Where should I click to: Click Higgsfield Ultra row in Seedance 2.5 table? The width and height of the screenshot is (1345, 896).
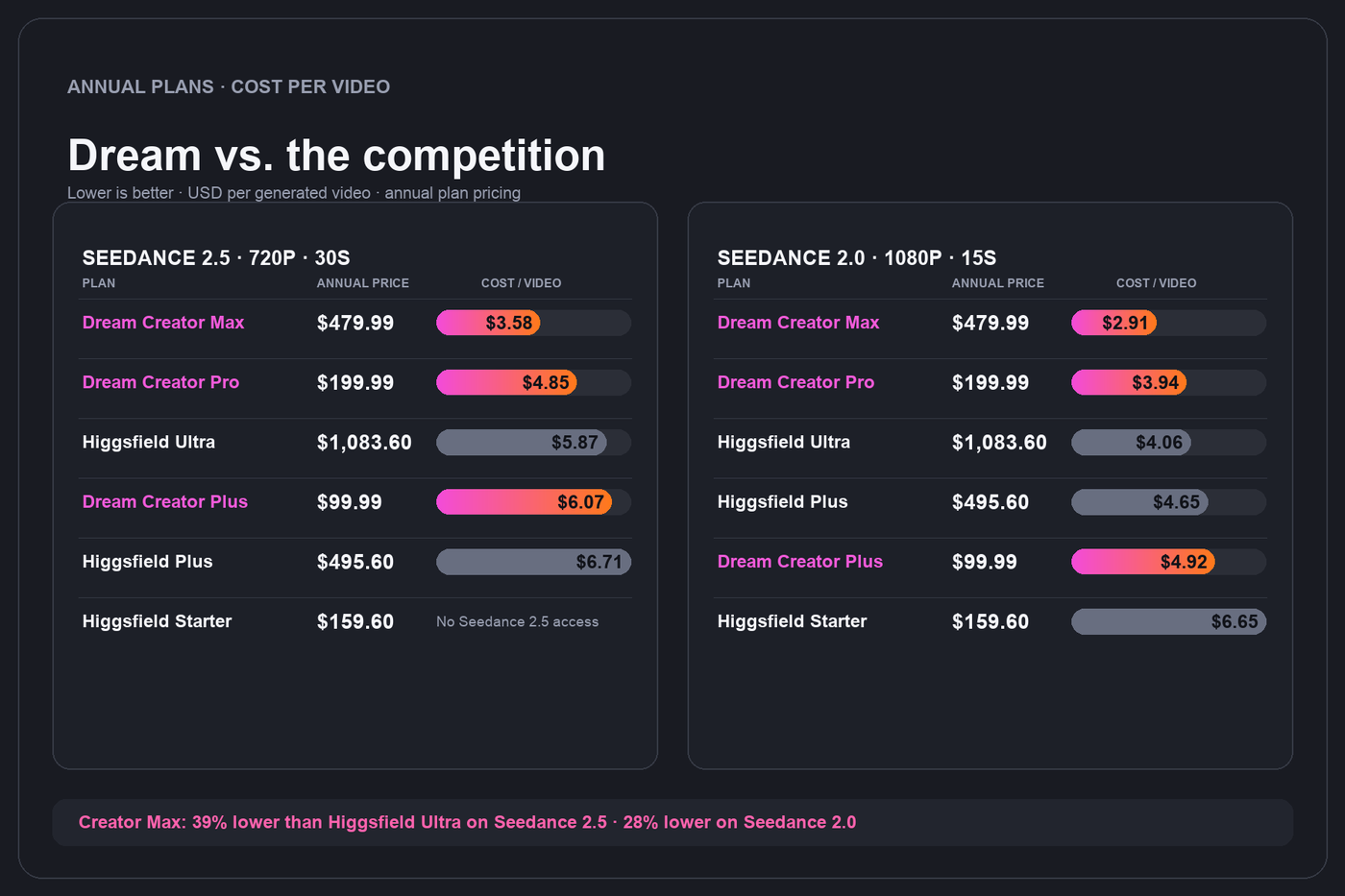[x=355, y=443]
